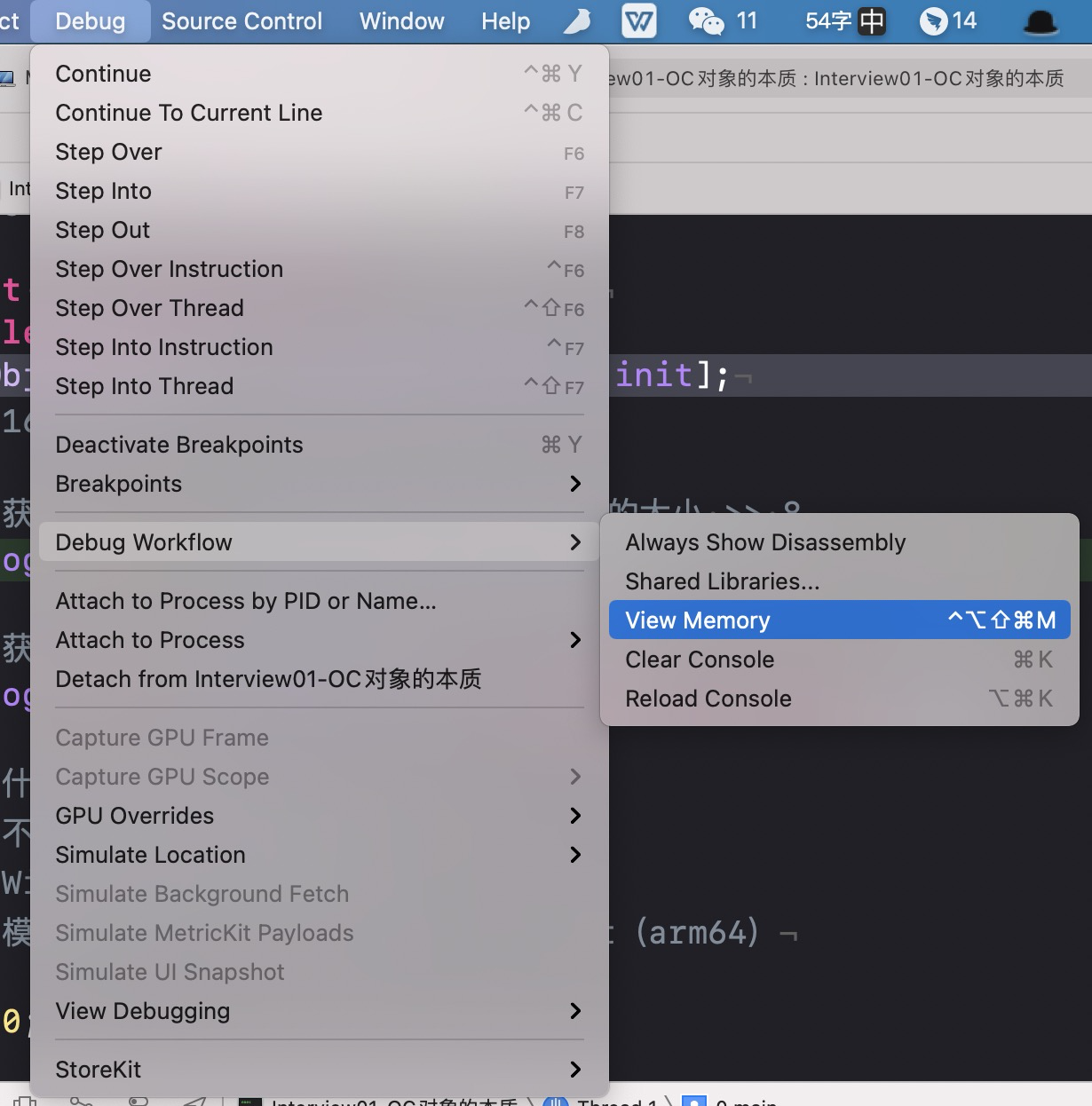Click the WeChat menu bar icon
The image size is (1092, 1106).
tap(707, 21)
